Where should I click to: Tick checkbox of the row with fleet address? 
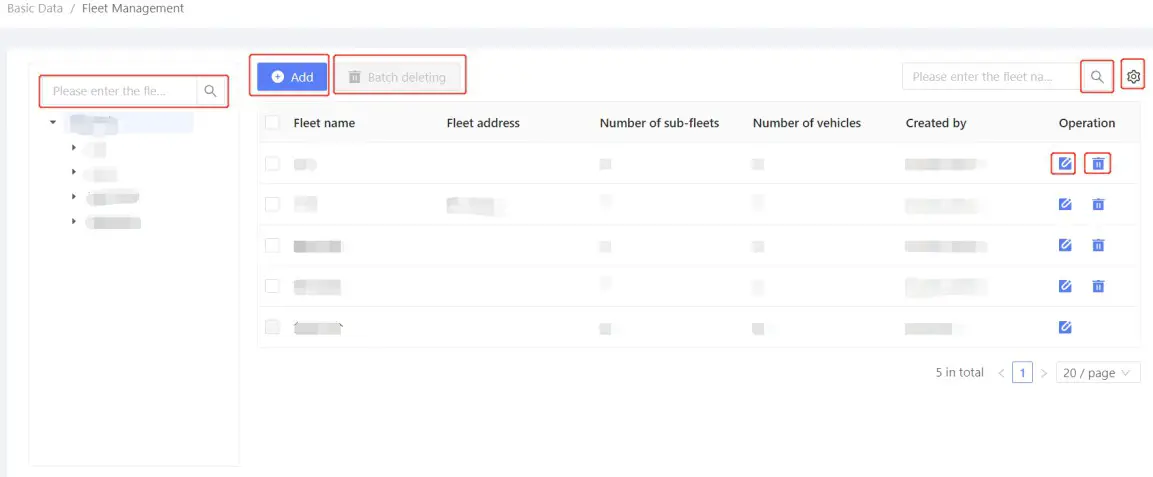(x=272, y=204)
